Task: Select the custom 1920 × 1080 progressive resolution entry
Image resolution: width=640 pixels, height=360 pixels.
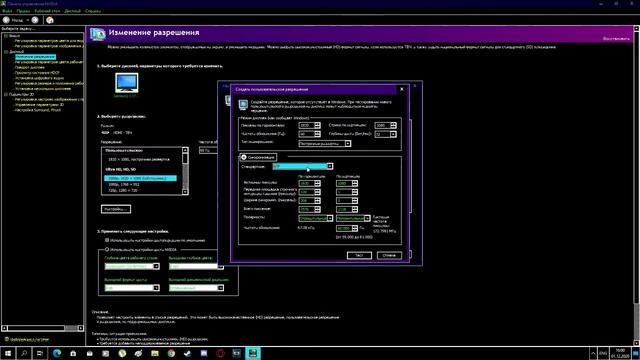Action: (x=139, y=159)
